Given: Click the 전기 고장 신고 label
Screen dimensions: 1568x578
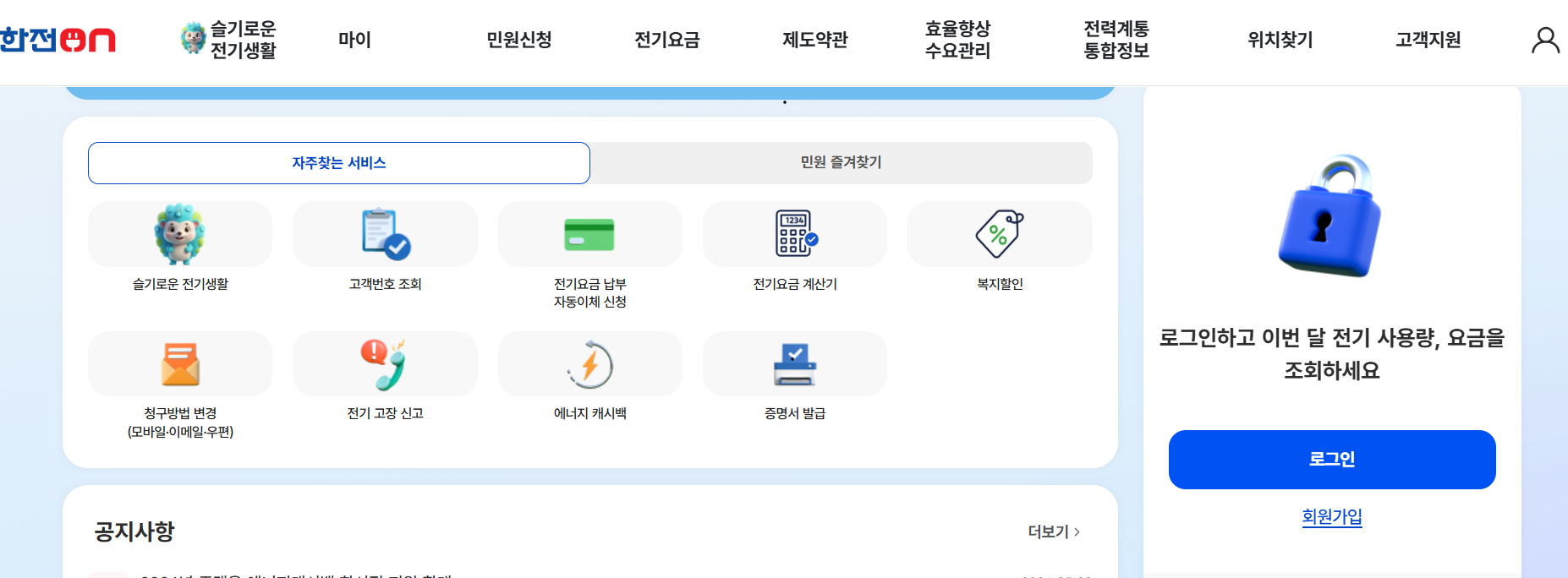Looking at the screenshot, I should pos(385,413).
